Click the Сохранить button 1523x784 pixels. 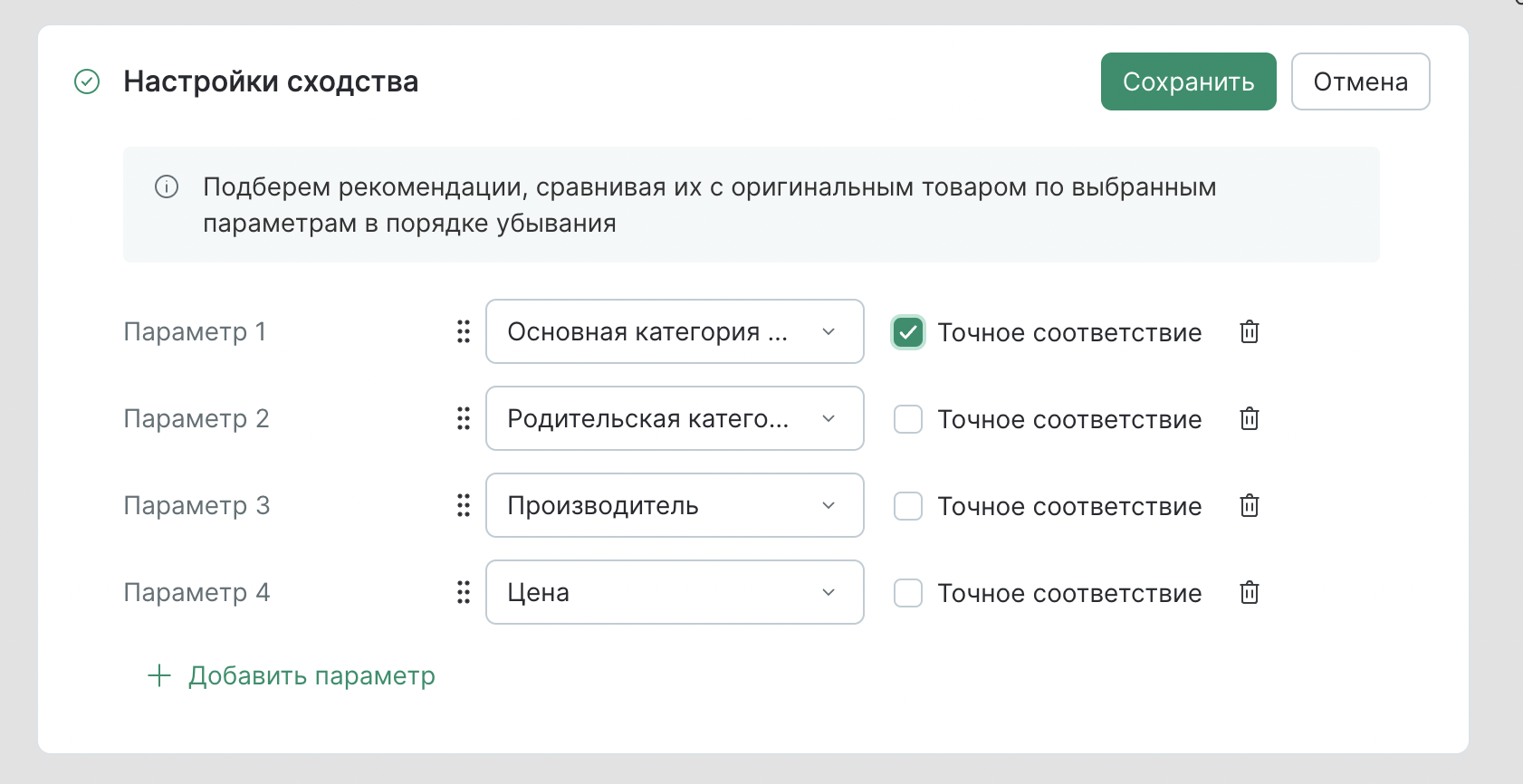1189,81
